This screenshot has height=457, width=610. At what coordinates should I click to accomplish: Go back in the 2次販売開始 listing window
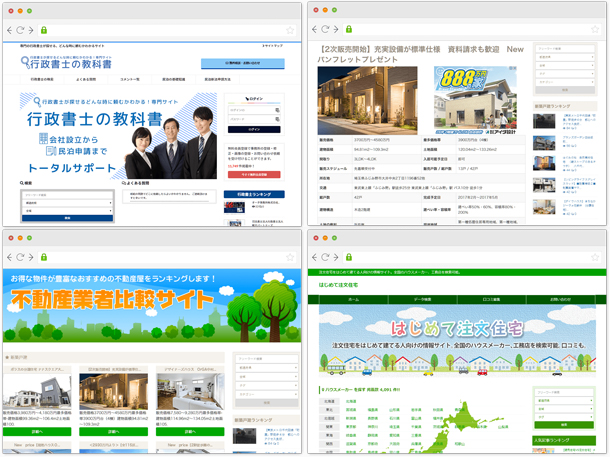(x=315, y=29)
